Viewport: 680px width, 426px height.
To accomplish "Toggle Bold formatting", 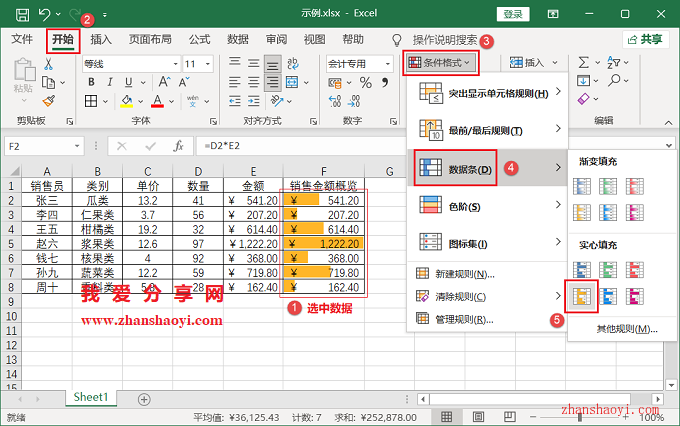I will tap(91, 82).
